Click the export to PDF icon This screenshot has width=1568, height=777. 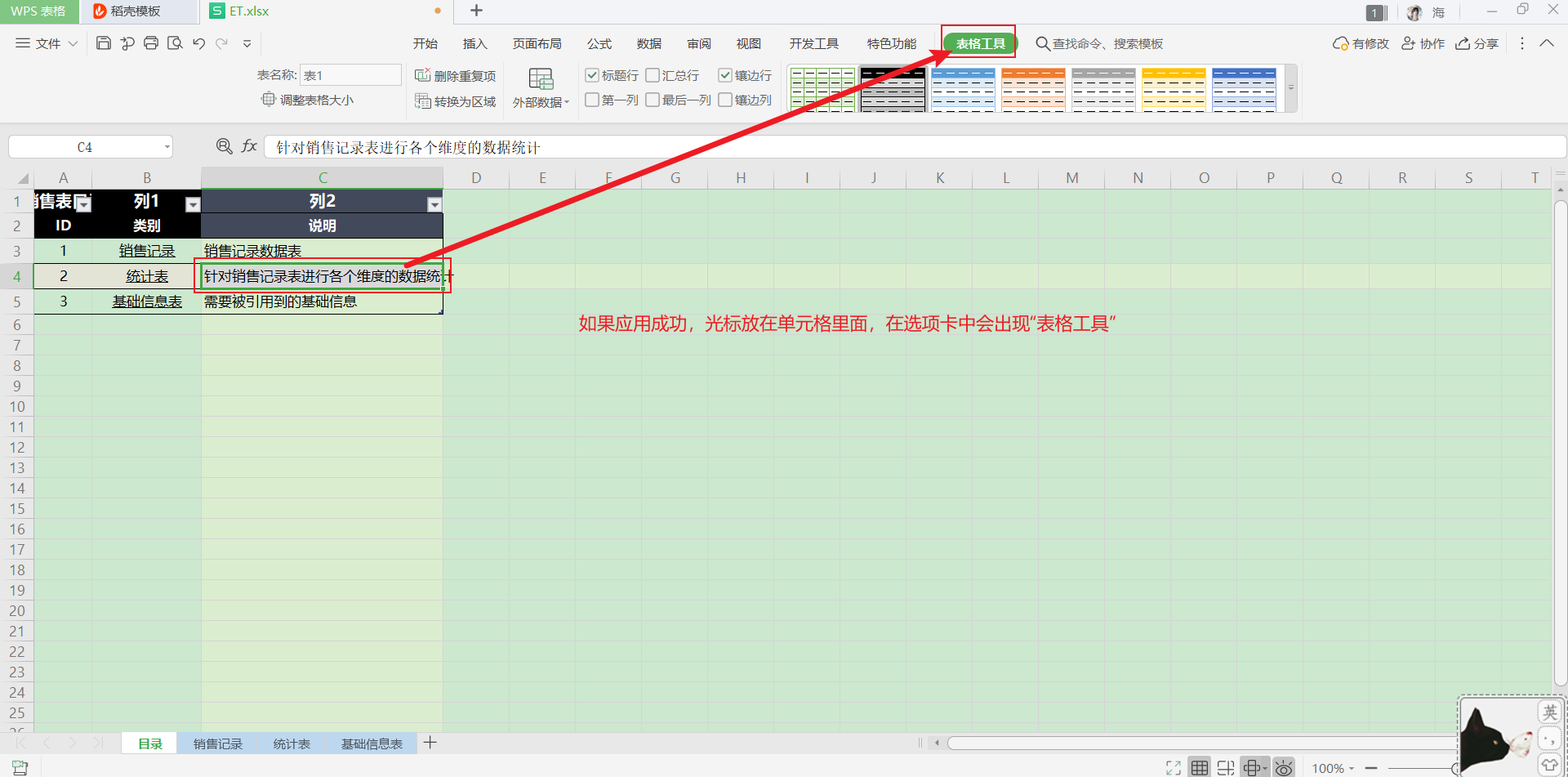click(x=127, y=43)
